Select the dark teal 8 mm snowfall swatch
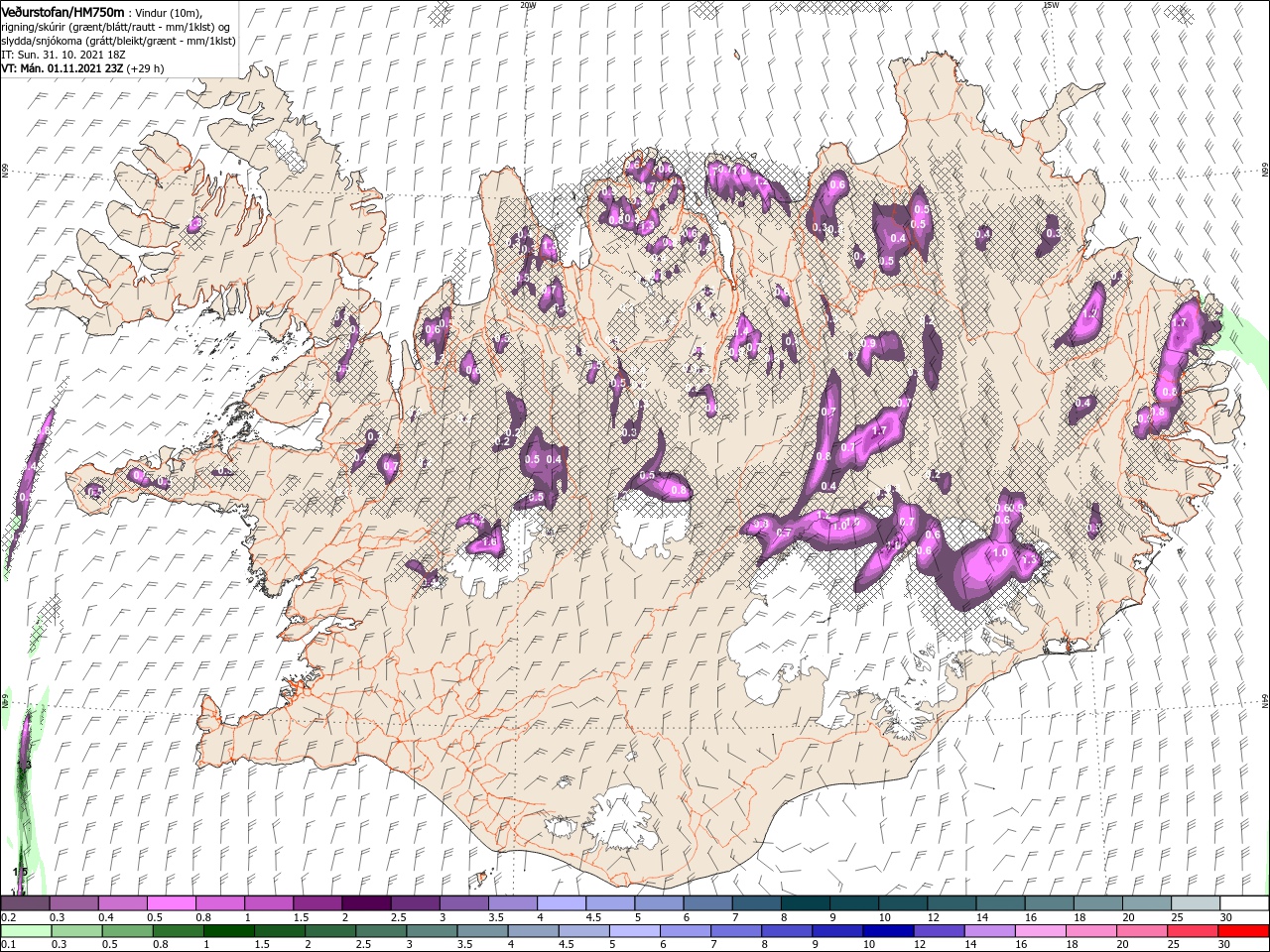Screen dimensions: 1270x952 (805, 903)
